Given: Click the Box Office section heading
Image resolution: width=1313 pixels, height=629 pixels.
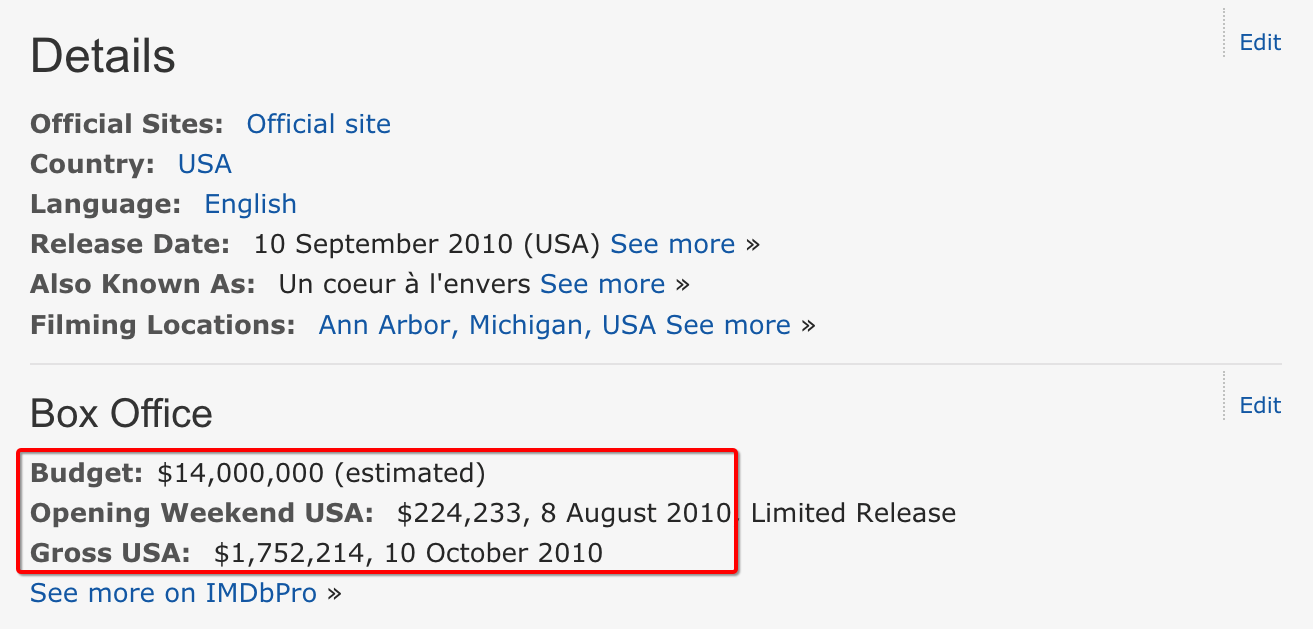Looking at the screenshot, I should [121, 413].
